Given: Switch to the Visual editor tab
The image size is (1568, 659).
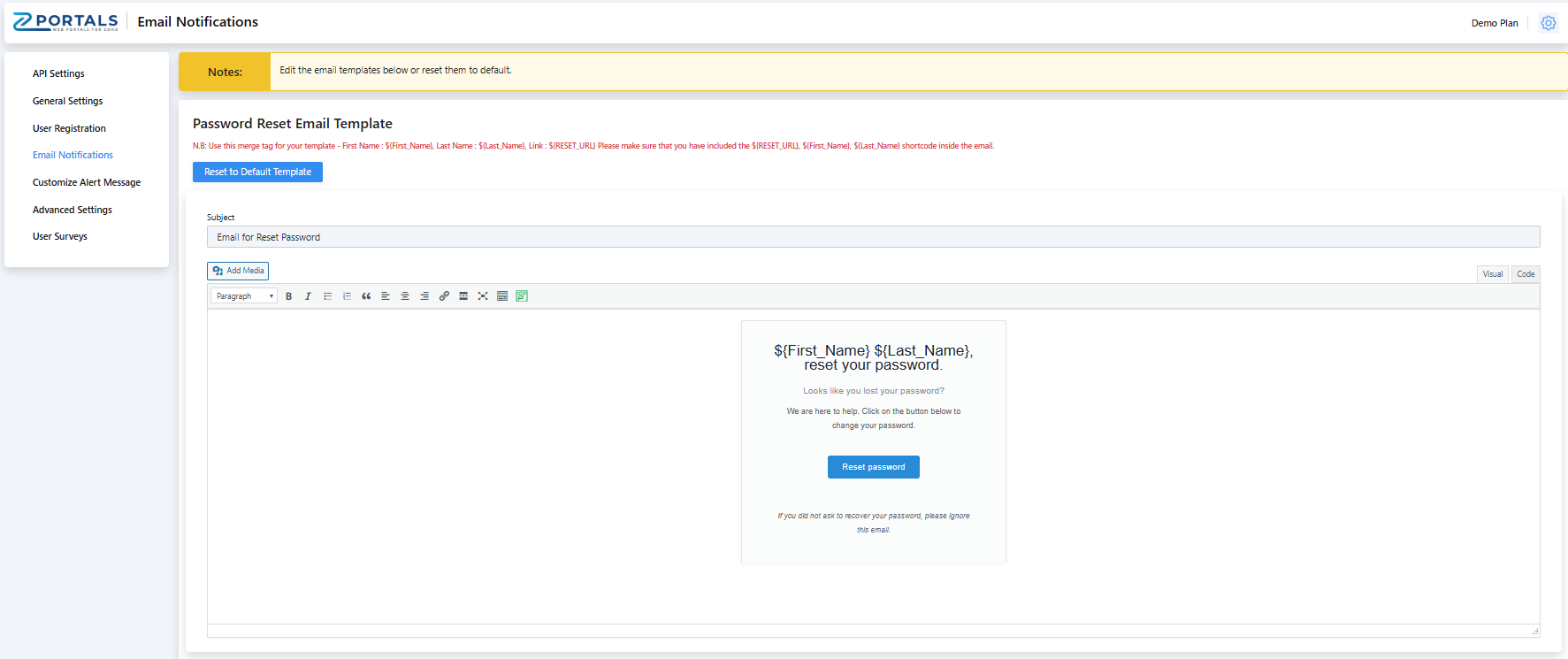Looking at the screenshot, I should click(1493, 274).
